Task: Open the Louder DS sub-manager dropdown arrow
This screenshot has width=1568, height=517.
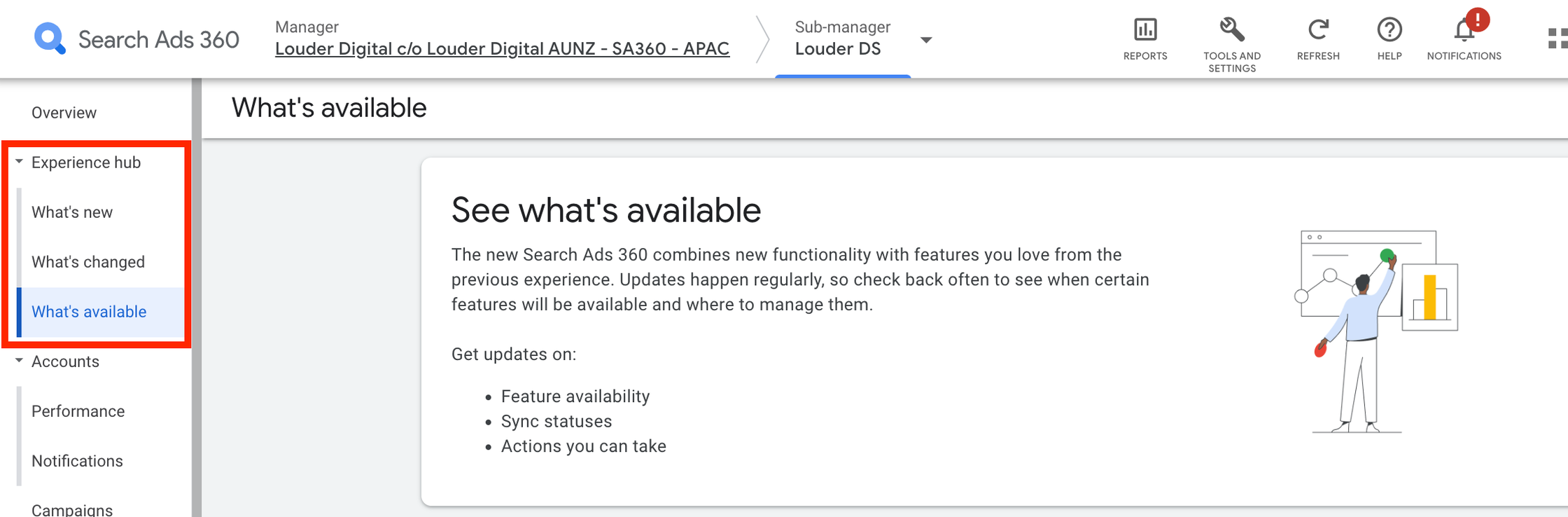Action: coord(926,40)
